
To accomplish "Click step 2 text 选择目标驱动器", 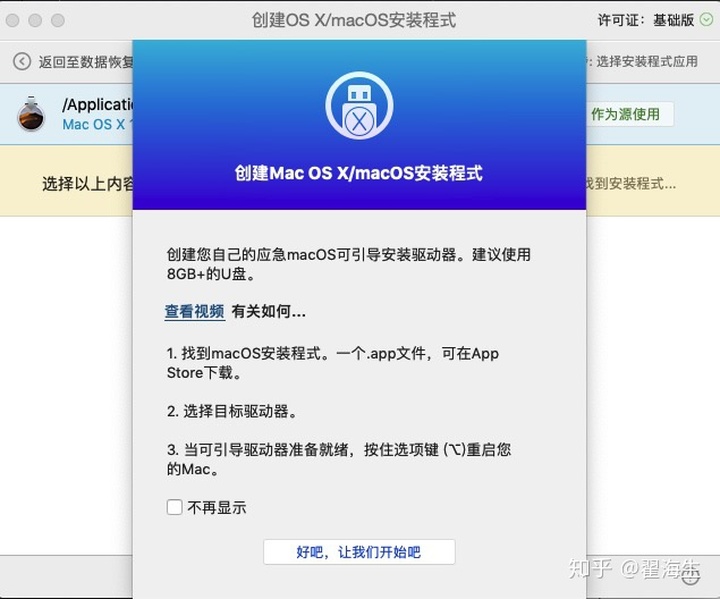I will point(231,411).
